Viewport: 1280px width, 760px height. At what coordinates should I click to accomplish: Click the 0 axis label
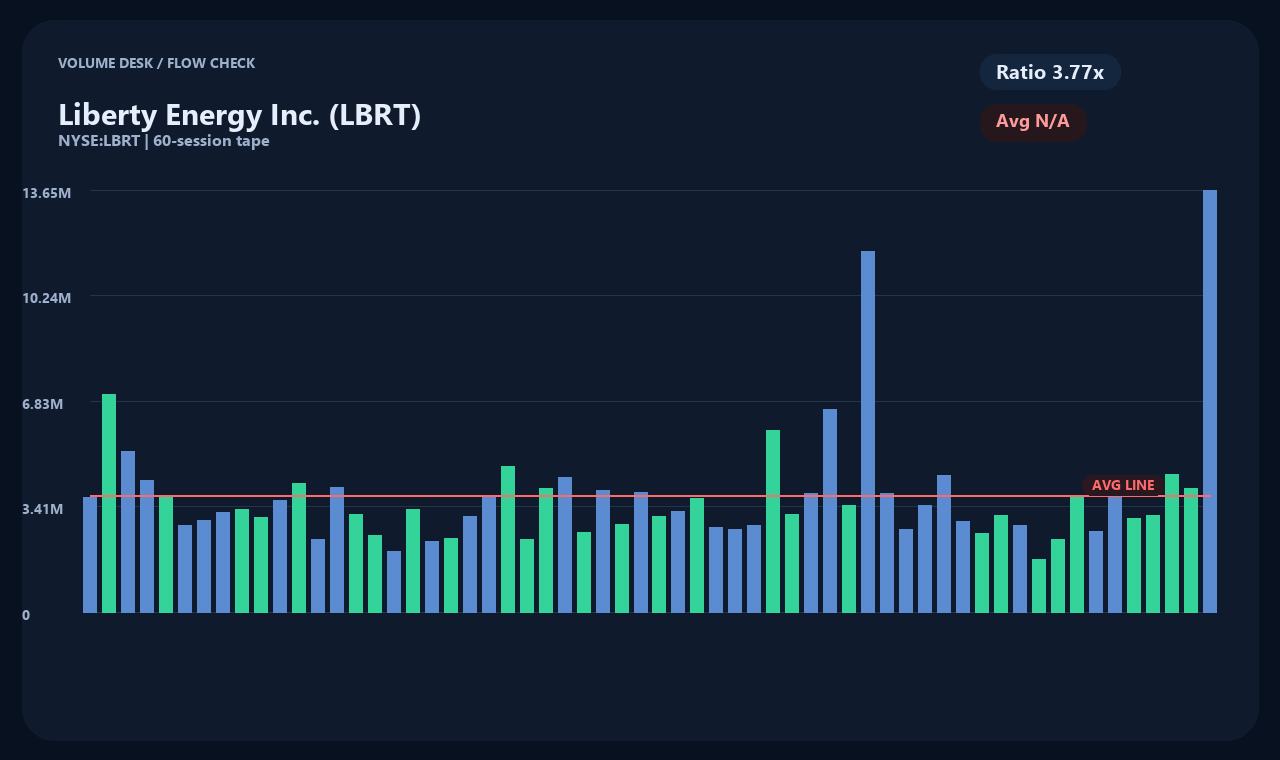(x=26, y=615)
